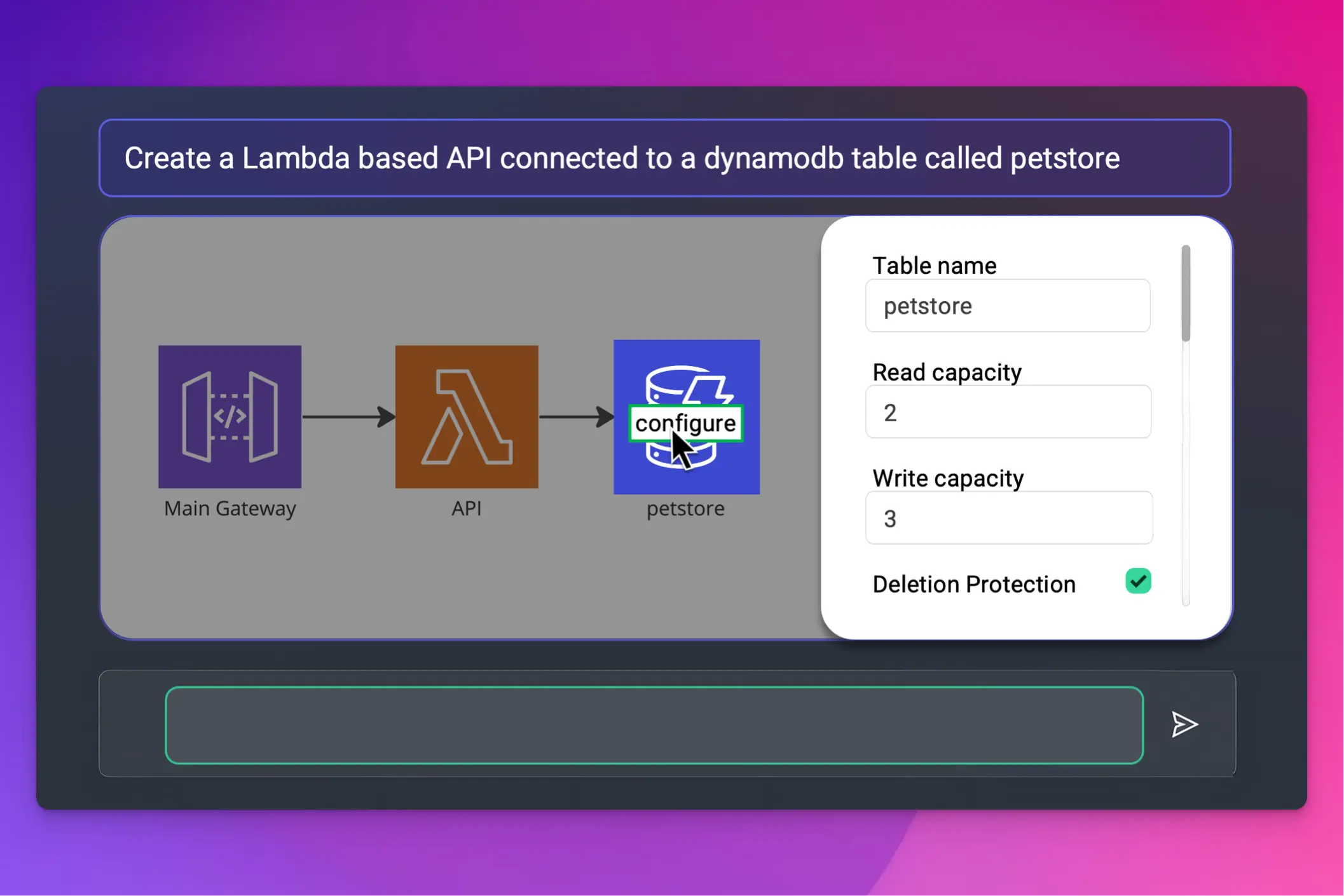Screen dimensions: 1344x896
Task: Focus the Read capacity field
Action: (x=1008, y=412)
